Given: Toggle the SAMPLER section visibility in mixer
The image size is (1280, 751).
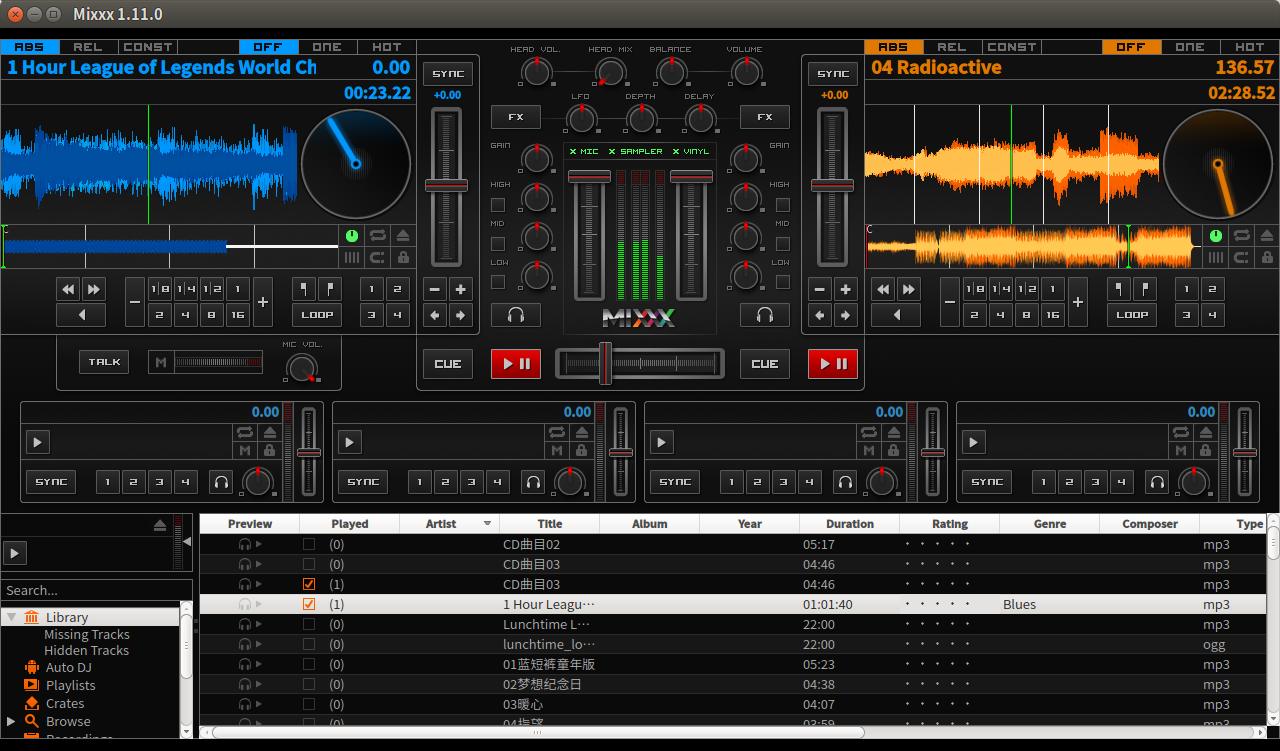Looking at the screenshot, I should [635, 151].
